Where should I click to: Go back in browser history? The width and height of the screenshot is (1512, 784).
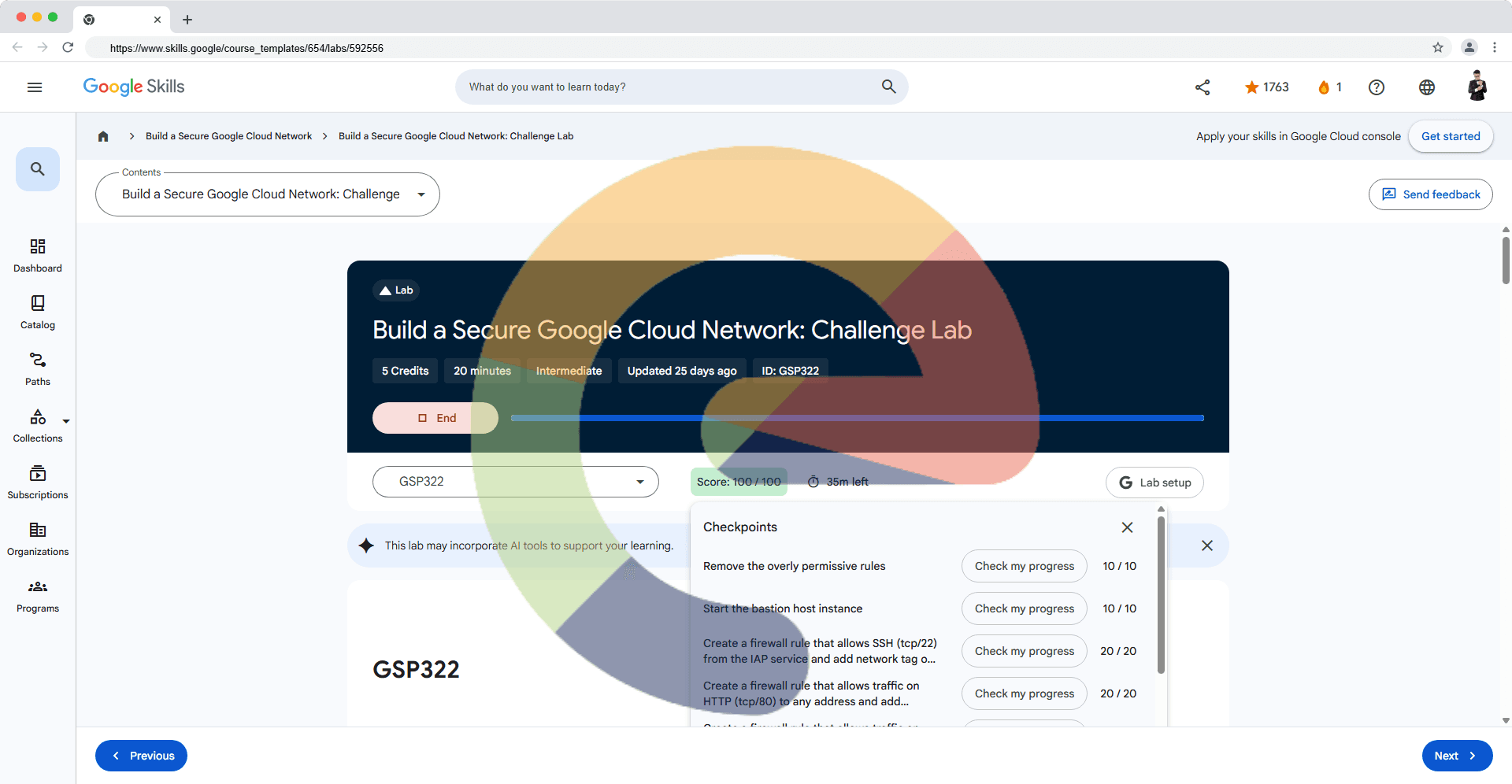pos(17,47)
